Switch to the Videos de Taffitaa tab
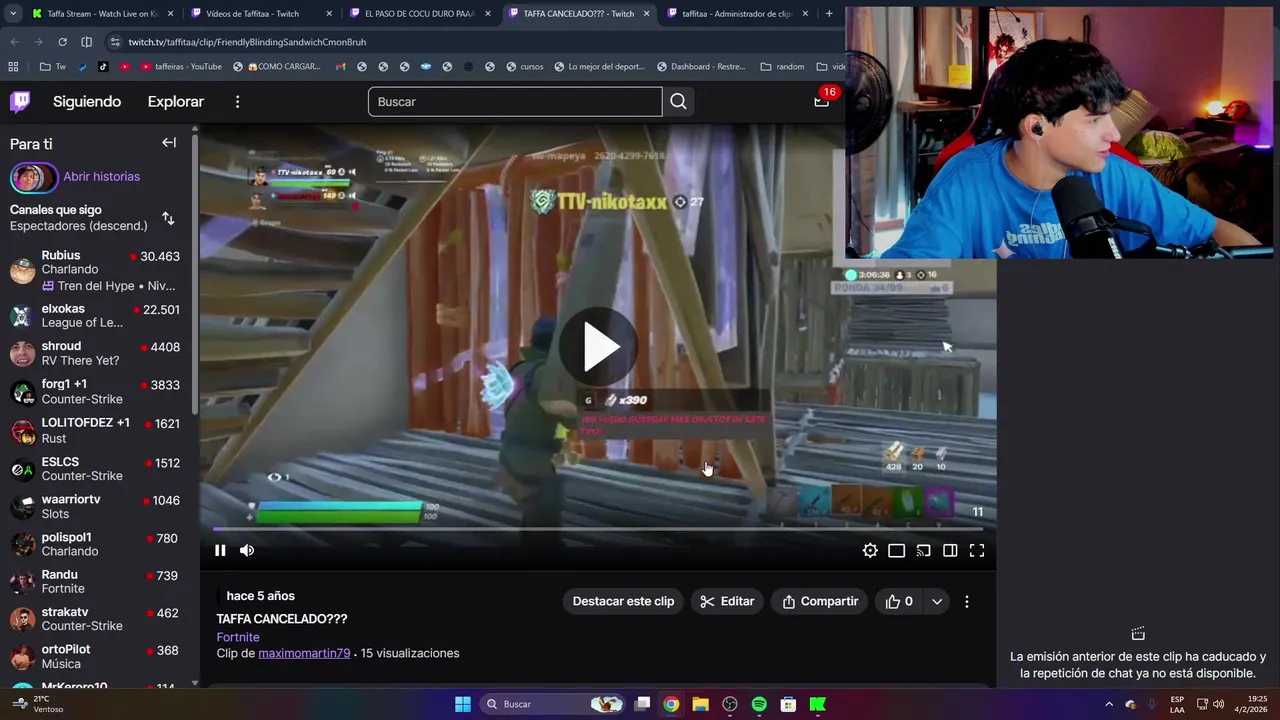1280x720 pixels. (x=259, y=14)
